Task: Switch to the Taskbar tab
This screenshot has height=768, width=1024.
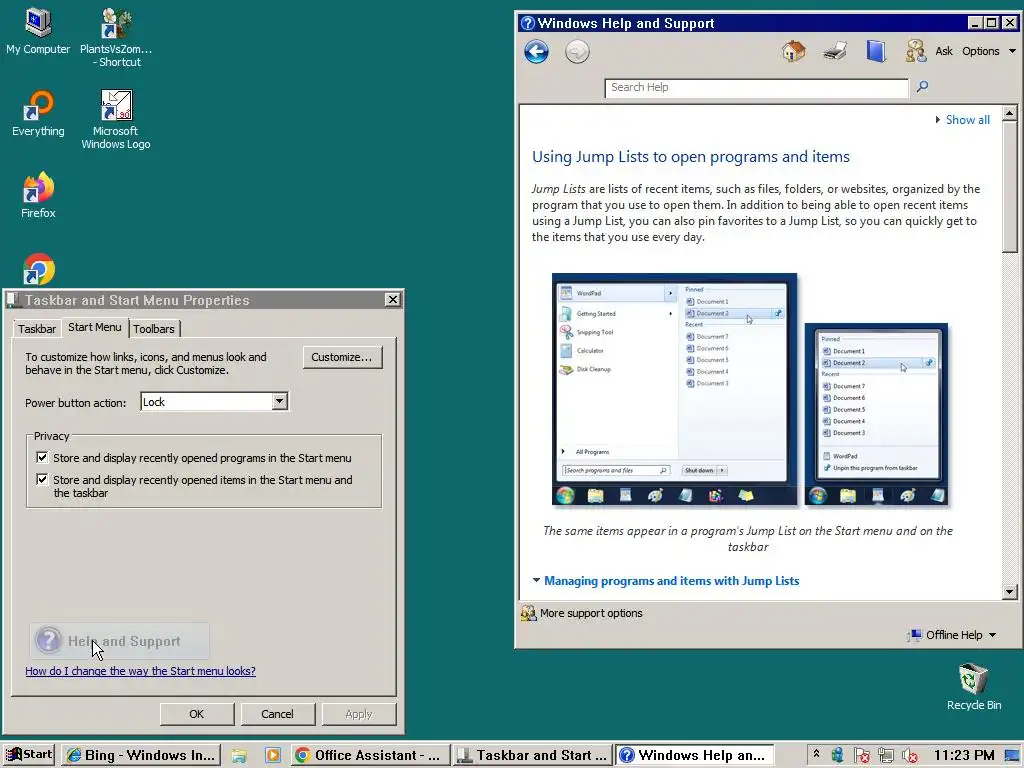Action: point(37,328)
